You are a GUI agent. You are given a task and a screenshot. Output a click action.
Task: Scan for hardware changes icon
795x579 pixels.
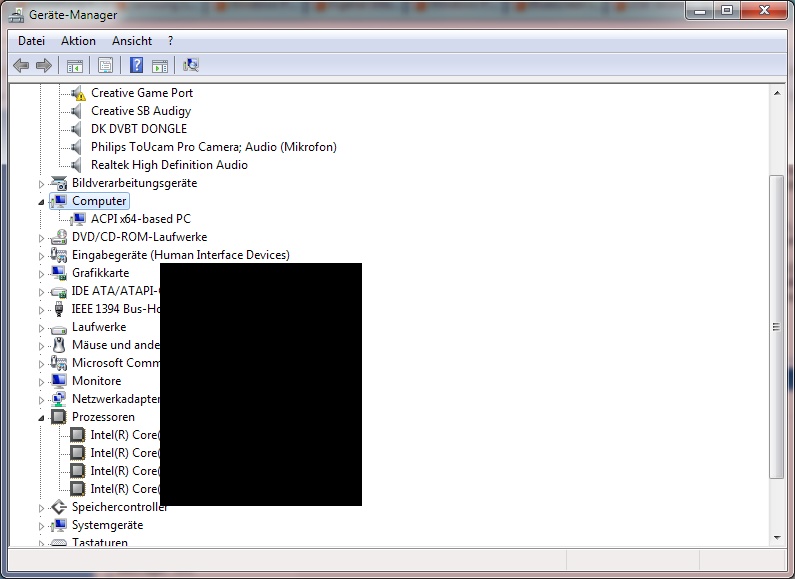[x=191, y=65]
